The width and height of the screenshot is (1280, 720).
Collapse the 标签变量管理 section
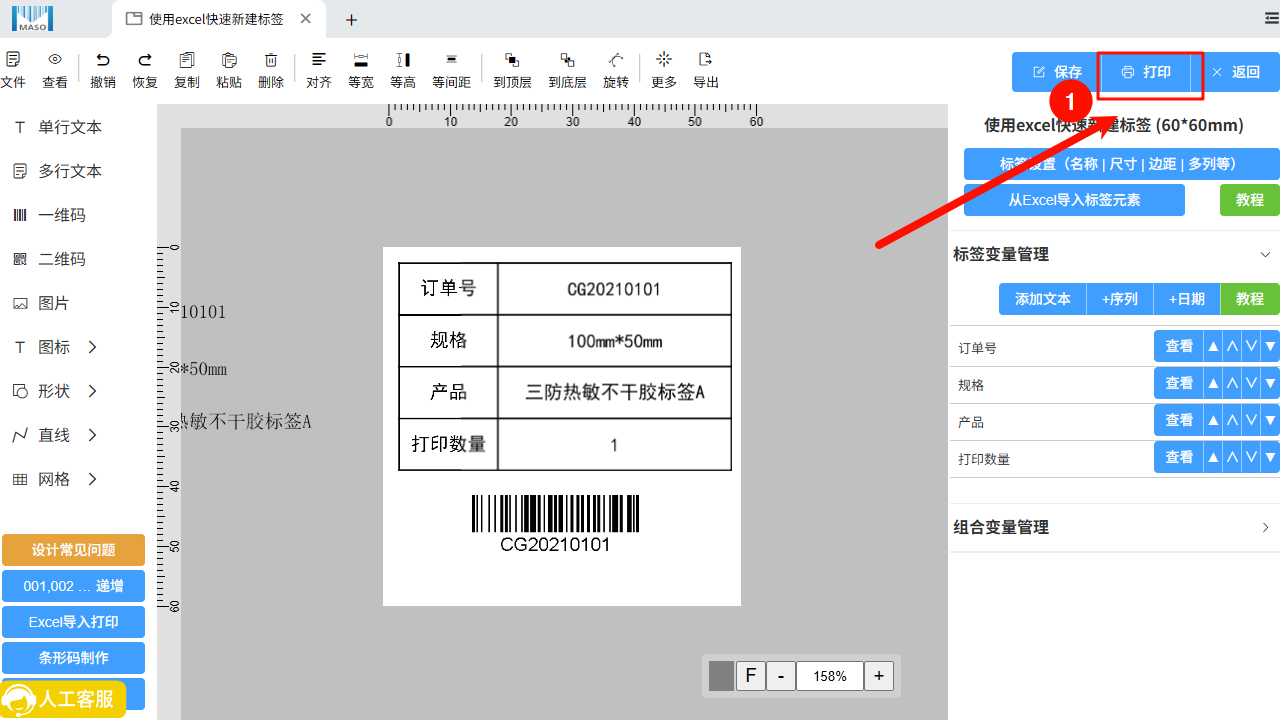1265,255
